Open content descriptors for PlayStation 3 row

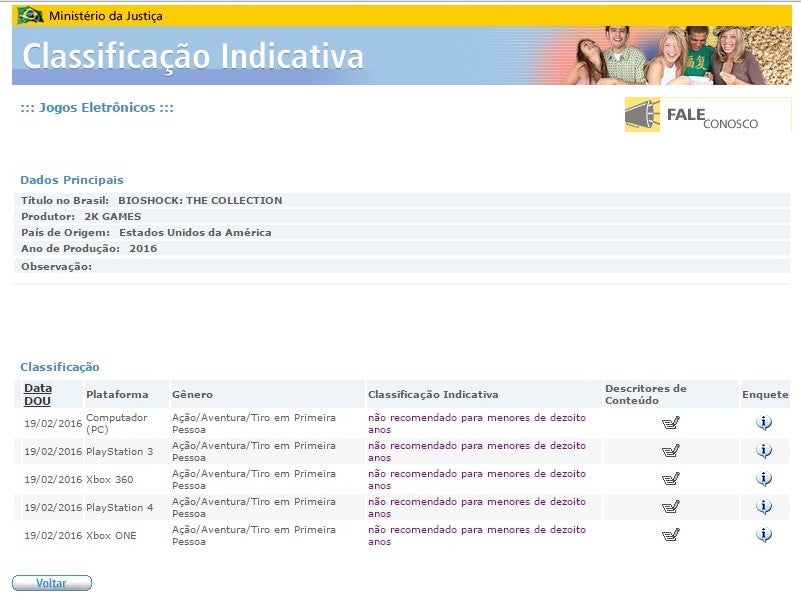(x=670, y=451)
